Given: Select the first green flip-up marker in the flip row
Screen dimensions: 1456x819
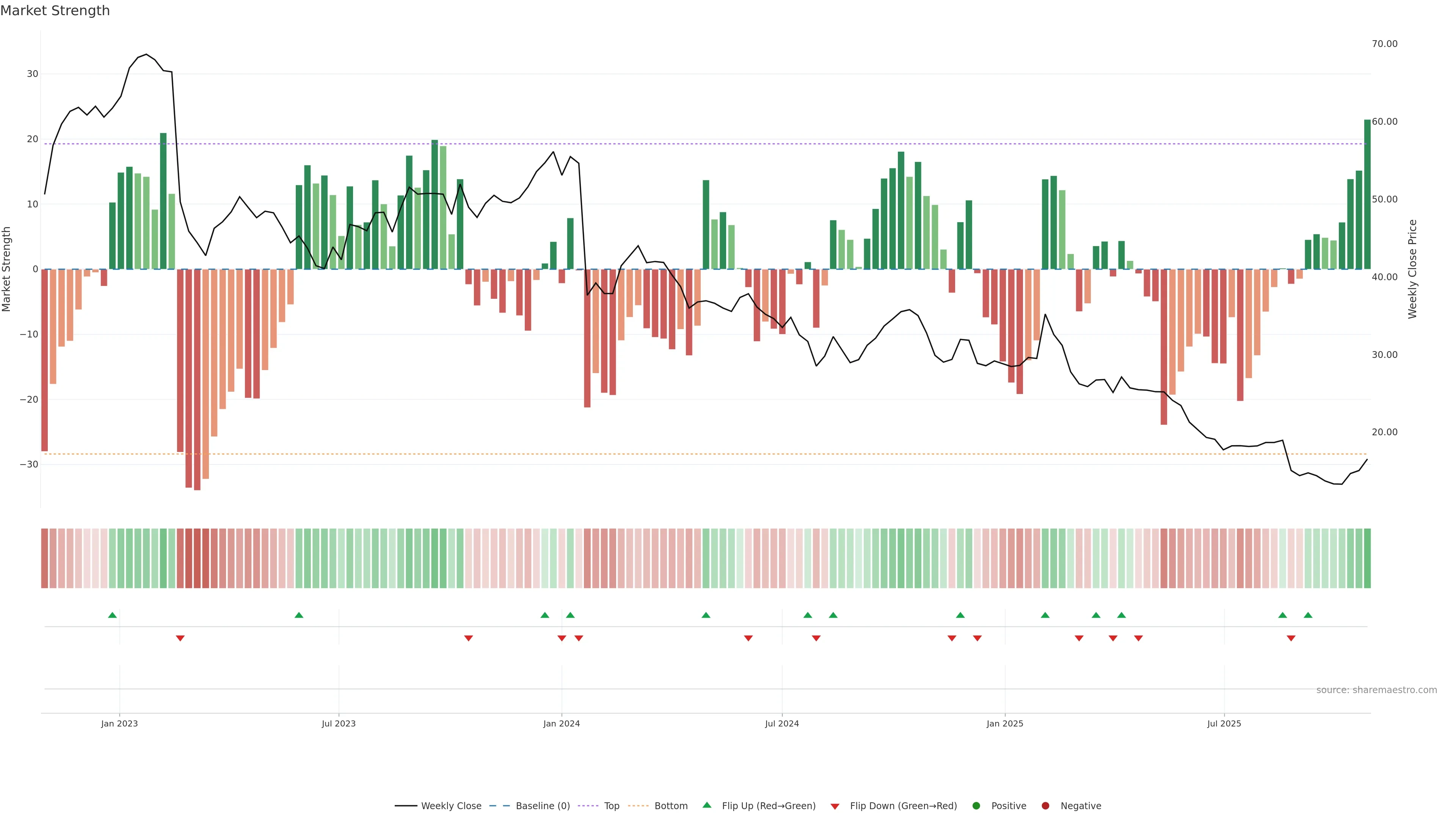Looking at the screenshot, I should pyautogui.click(x=113, y=615).
